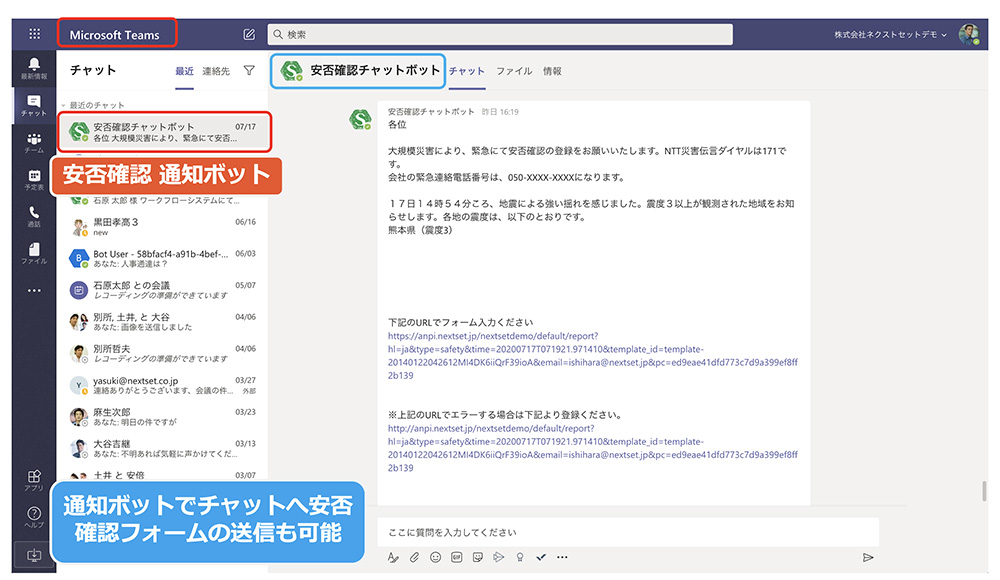Expand the 株式会社ネクストセットデモ organization dropdown
Image resolution: width=1000 pixels, height=580 pixels.
890,34
